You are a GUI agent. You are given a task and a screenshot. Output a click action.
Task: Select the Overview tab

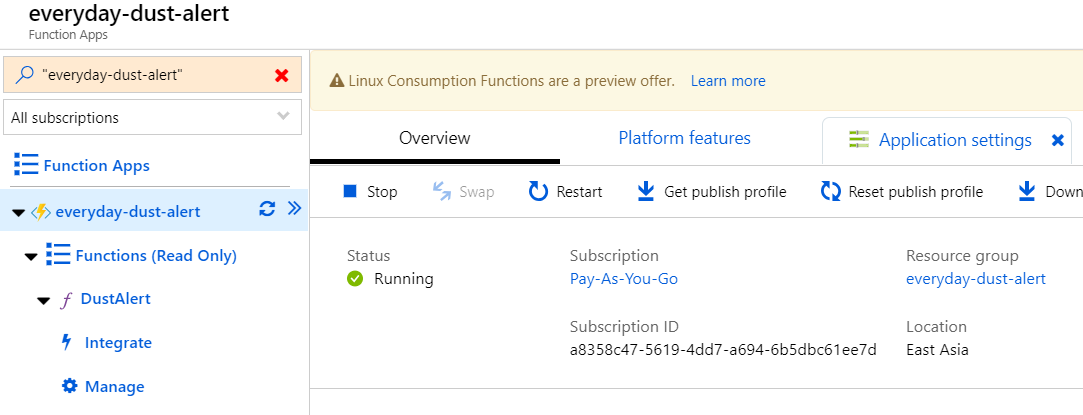434,138
